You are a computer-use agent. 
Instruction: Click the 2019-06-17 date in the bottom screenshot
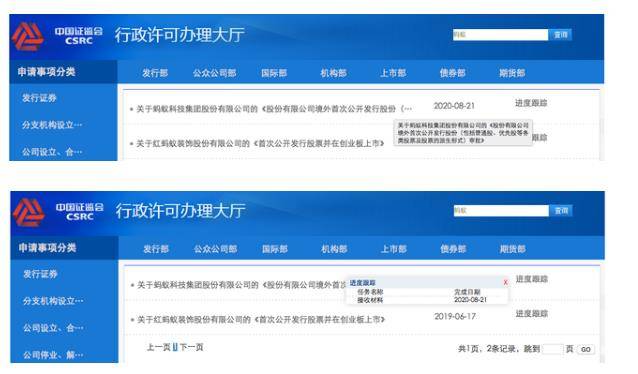tap(455, 316)
